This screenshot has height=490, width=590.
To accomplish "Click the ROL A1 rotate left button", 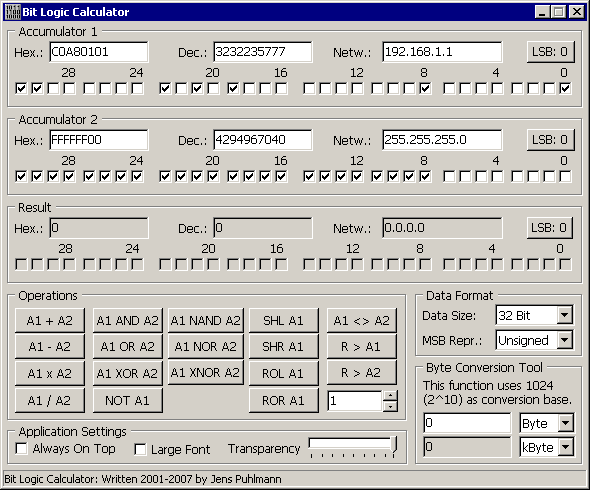I will point(283,373).
